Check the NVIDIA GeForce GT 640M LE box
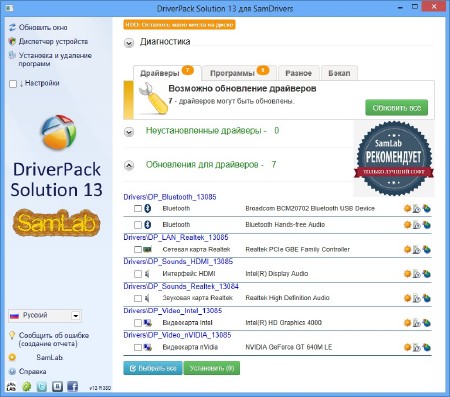Image resolution: width=450 pixels, height=397 pixels. (138, 347)
